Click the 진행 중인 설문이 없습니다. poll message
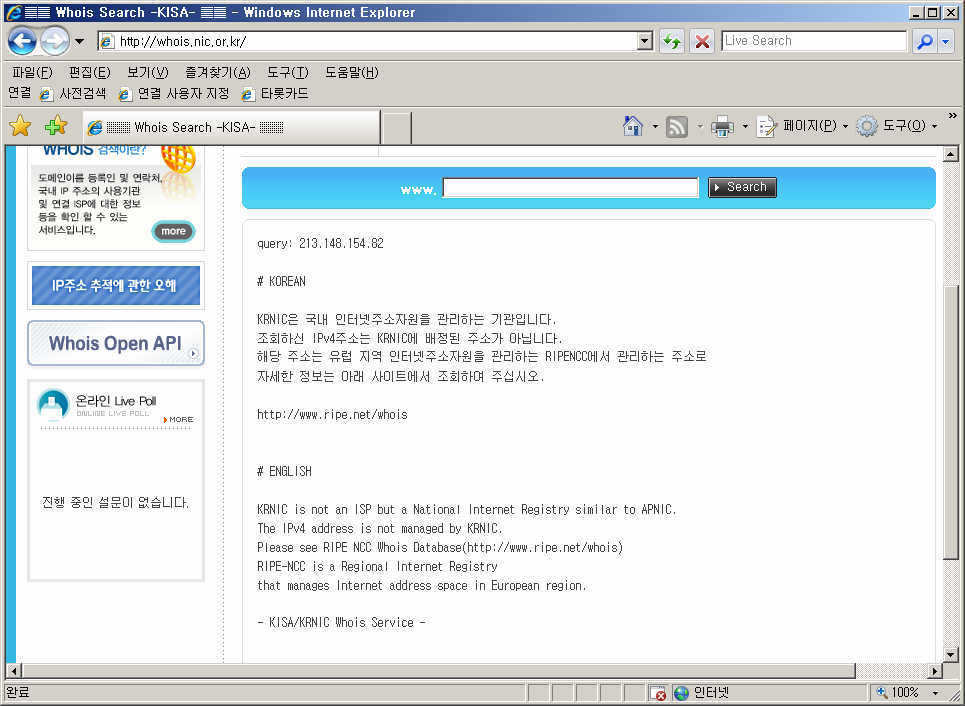The height and width of the screenshot is (706, 965). tap(115, 503)
